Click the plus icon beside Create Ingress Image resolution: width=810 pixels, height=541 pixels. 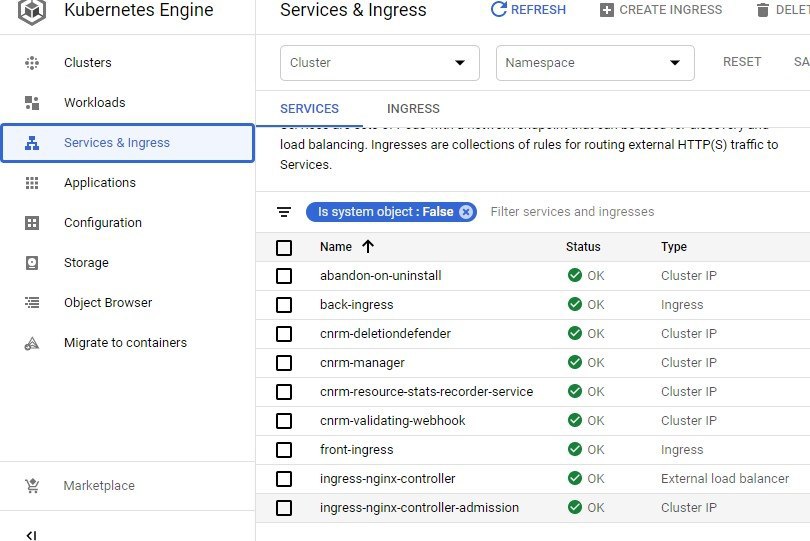pos(607,10)
